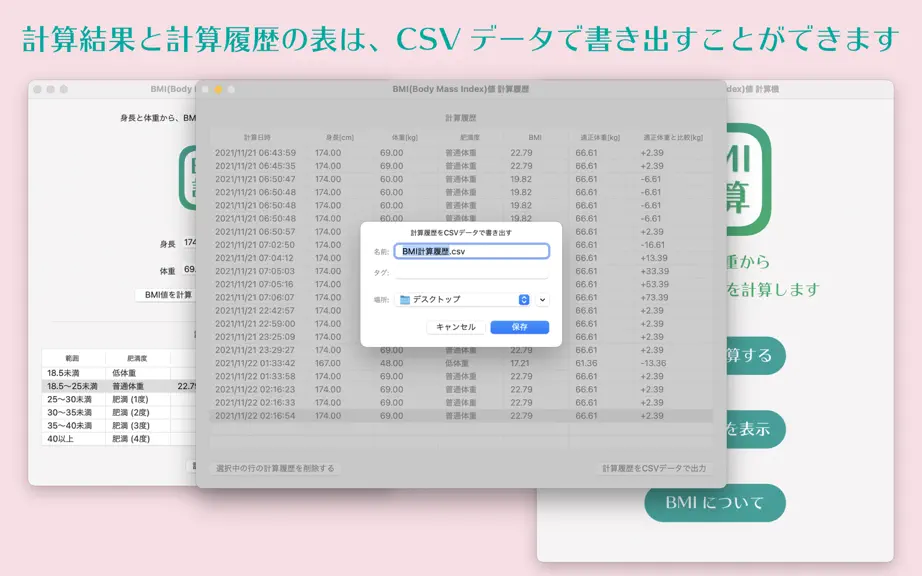Screen dimensions: 922x576
Task: Click the 保存 save button
Action: (519, 327)
